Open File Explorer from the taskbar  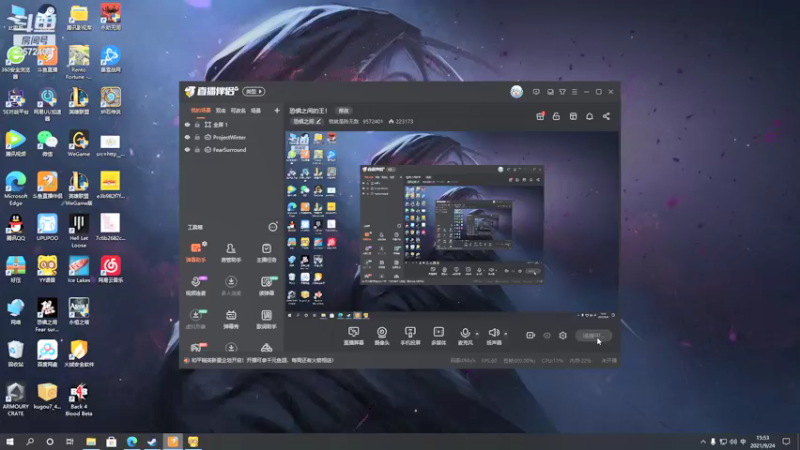pos(91,442)
